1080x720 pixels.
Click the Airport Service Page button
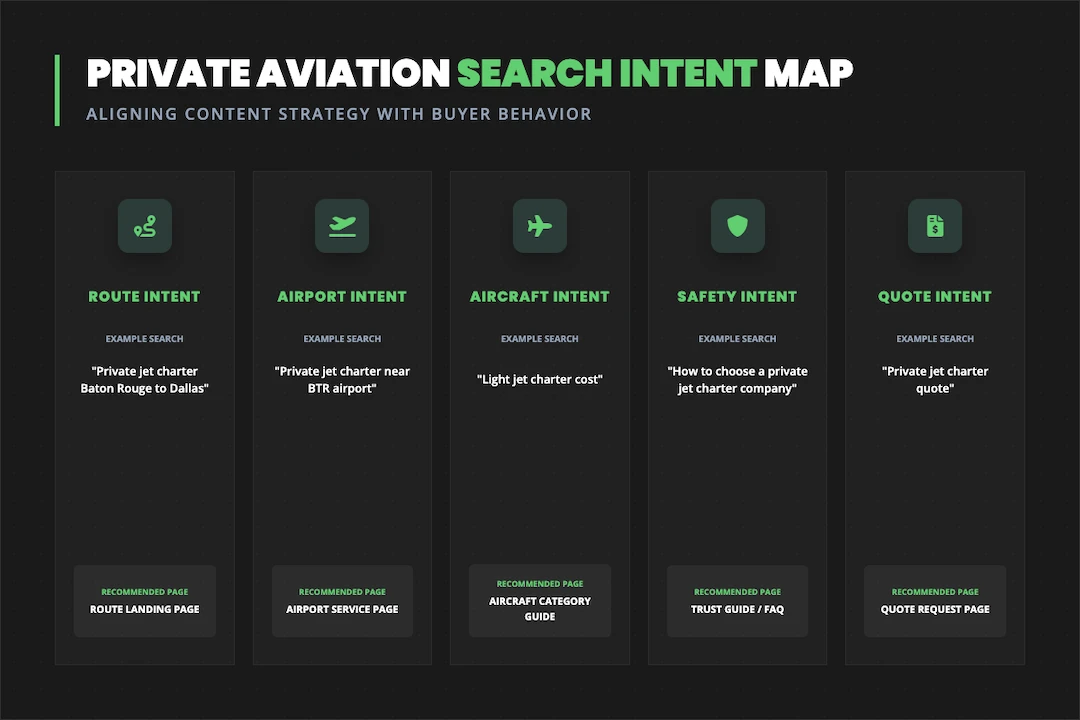[x=342, y=601]
